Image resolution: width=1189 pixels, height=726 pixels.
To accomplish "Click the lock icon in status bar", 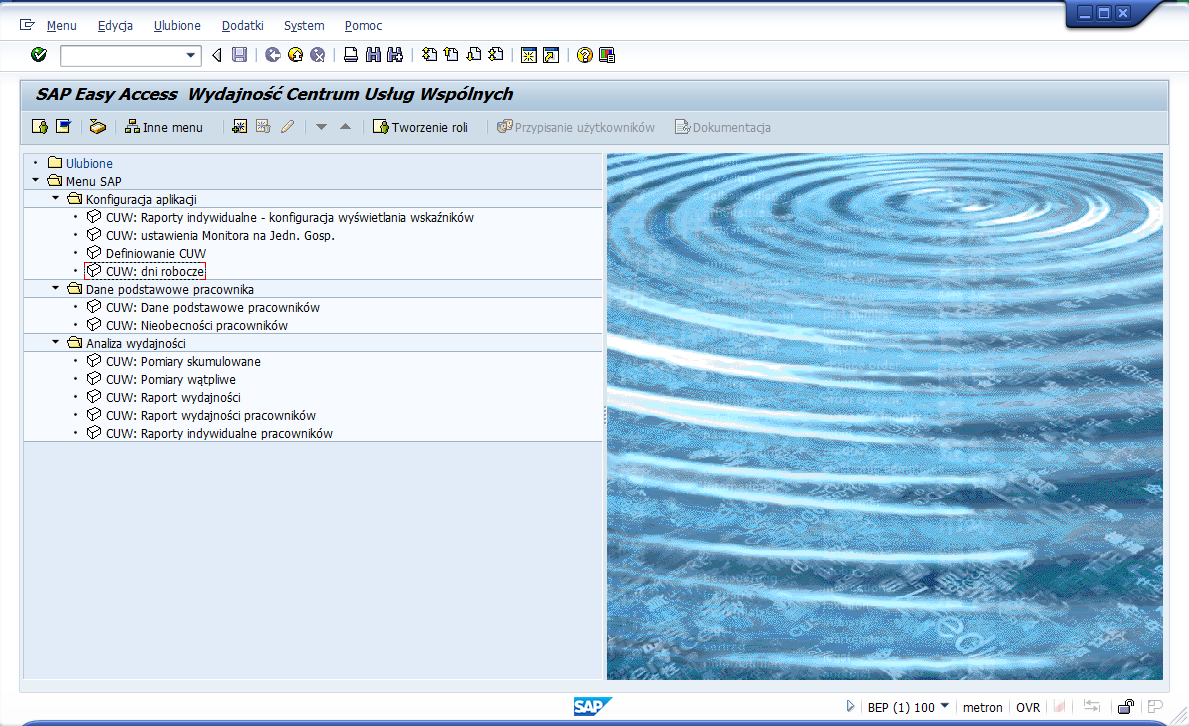I will [1126, 707].
